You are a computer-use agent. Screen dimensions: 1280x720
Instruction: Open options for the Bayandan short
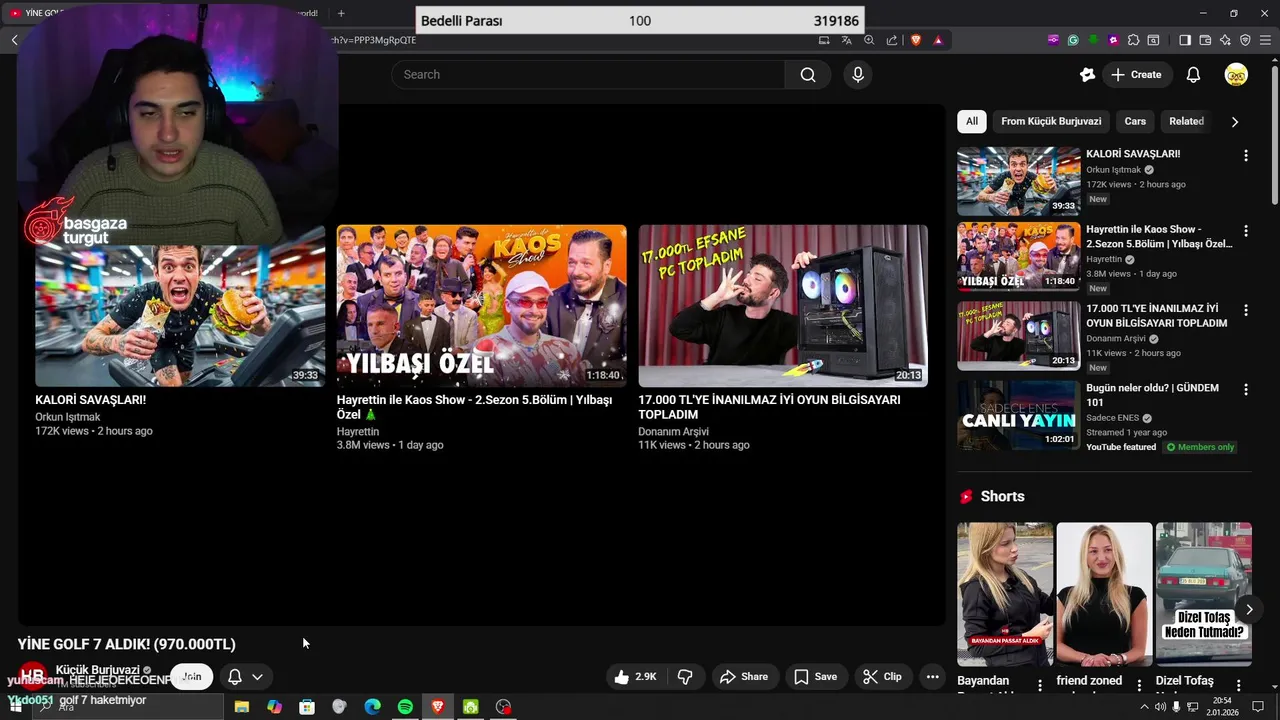coord(1040,685)
